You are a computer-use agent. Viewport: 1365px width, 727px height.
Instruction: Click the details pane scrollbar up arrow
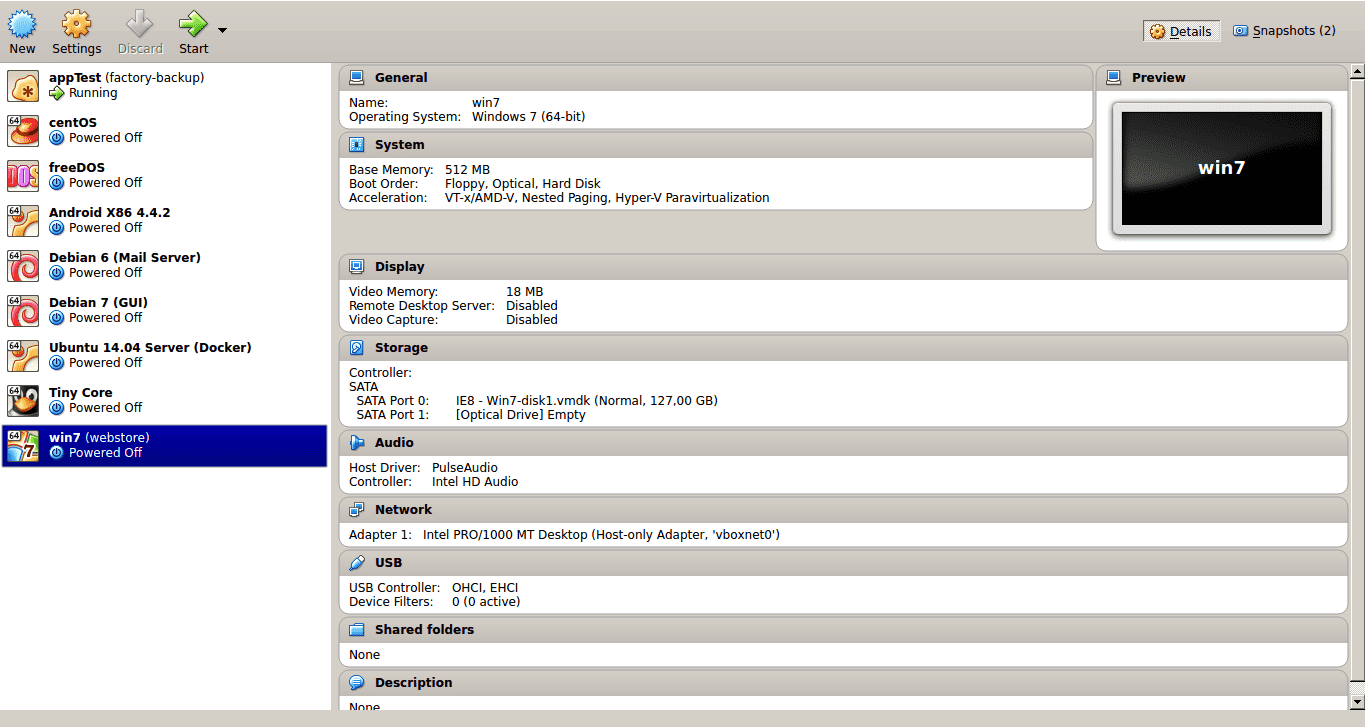[1357, 72]
